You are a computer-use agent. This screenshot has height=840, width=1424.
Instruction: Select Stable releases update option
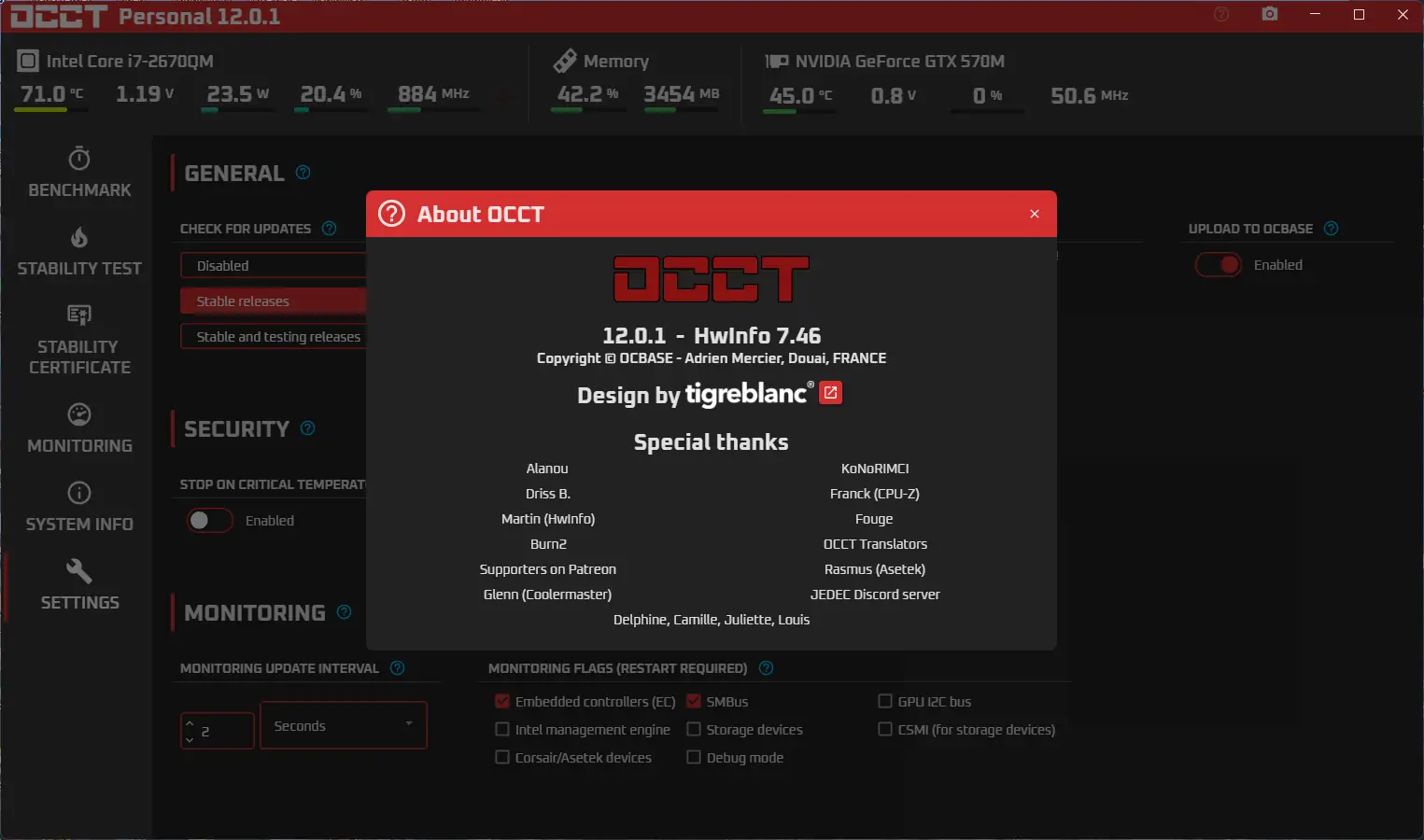(x=274, y=301)
